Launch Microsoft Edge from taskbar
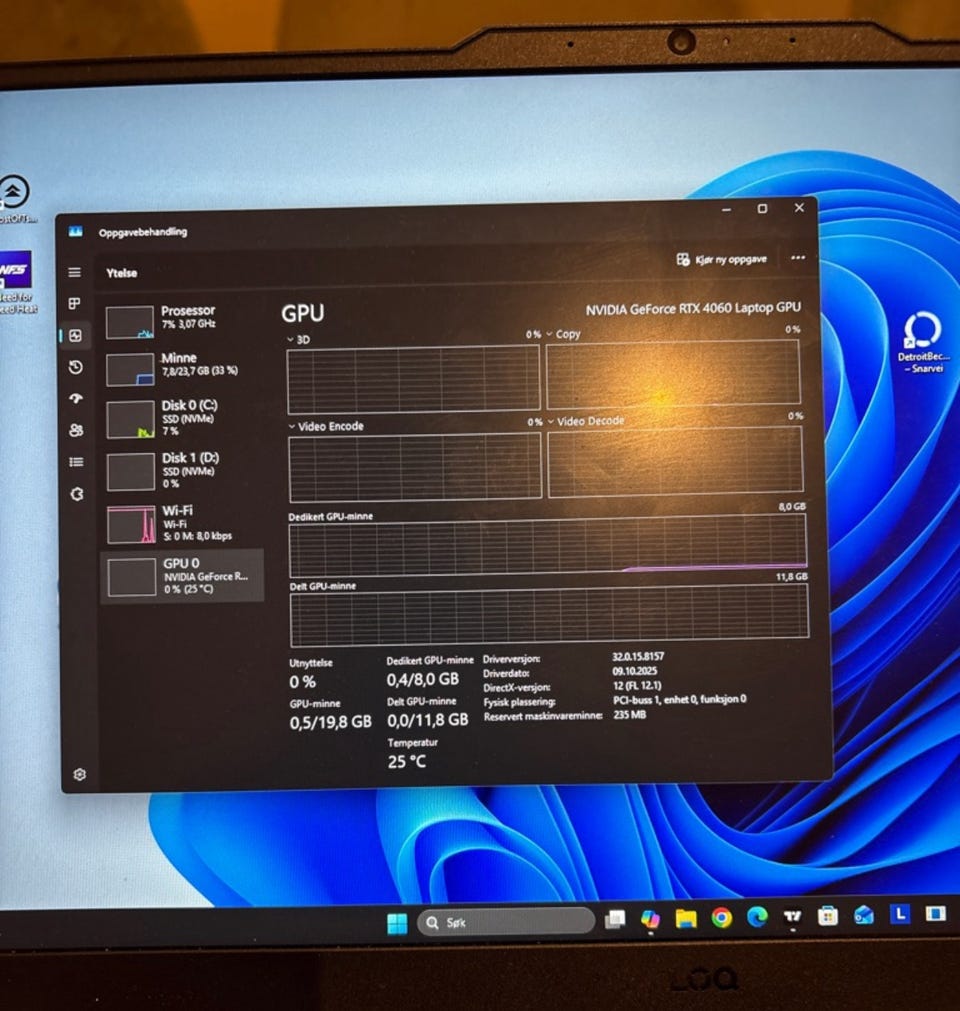 [757, 917]
